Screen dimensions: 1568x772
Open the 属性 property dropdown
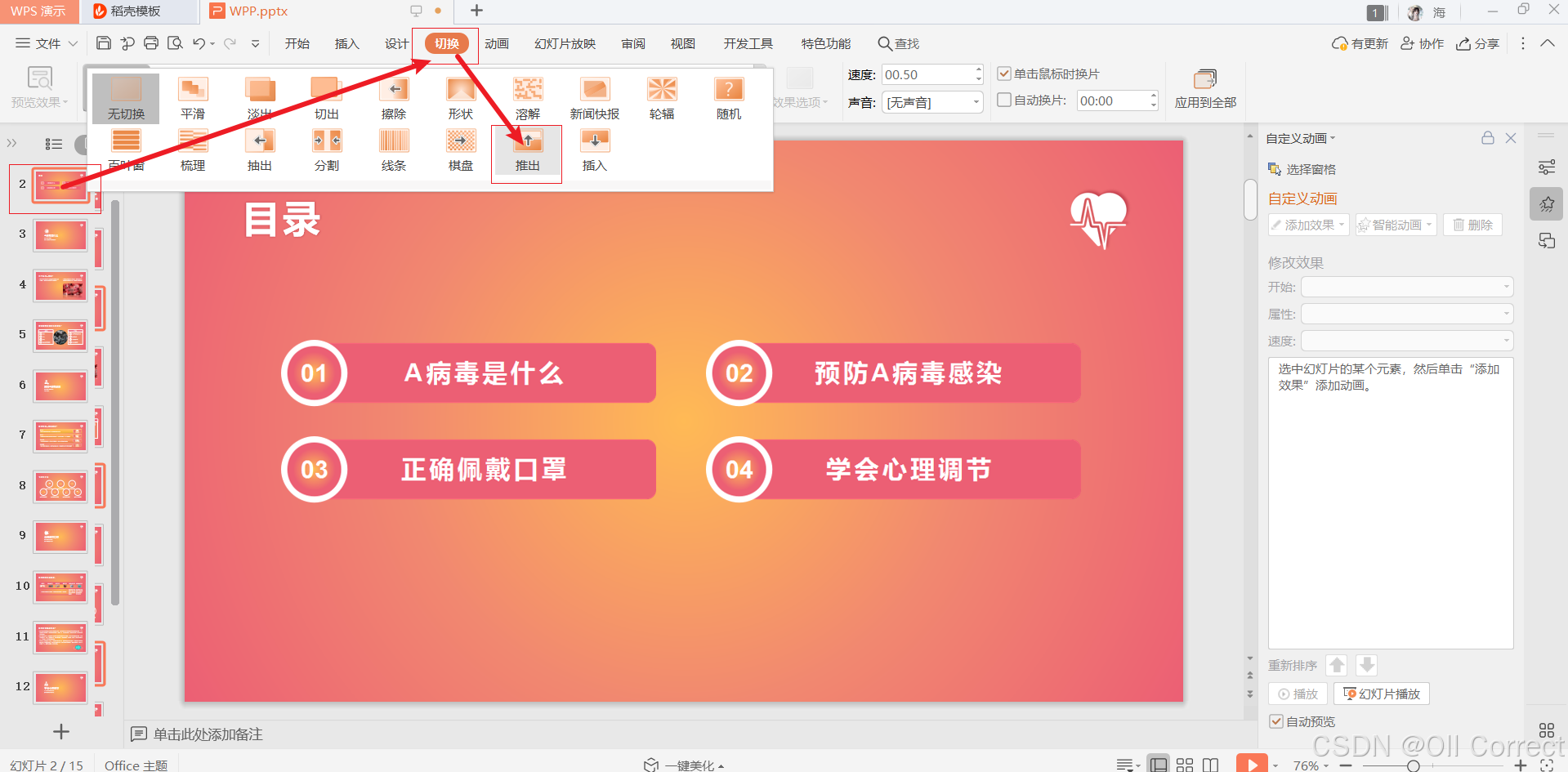pyautogui.click(x=1407, y=314)
